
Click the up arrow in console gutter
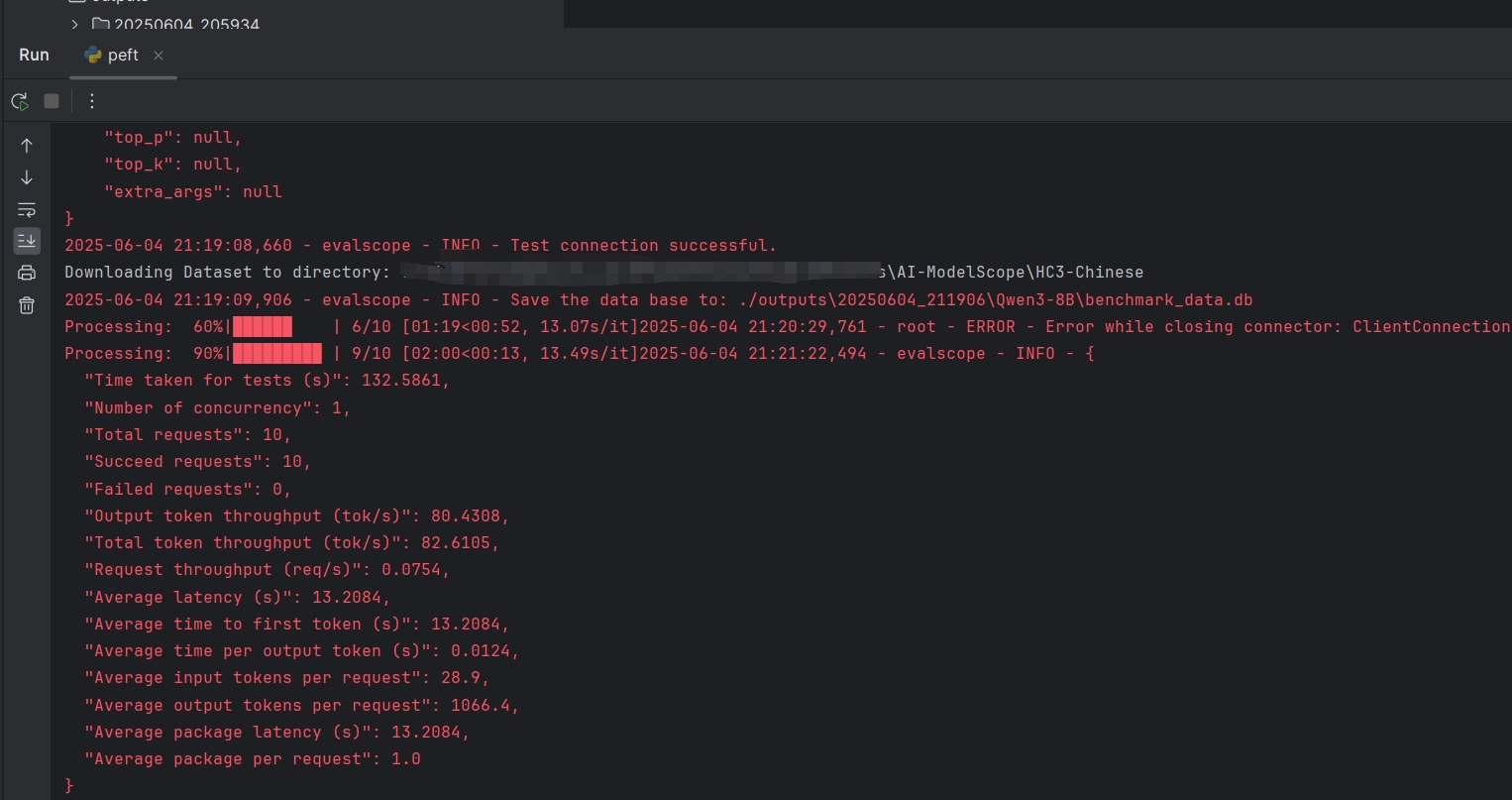point(27,146)
